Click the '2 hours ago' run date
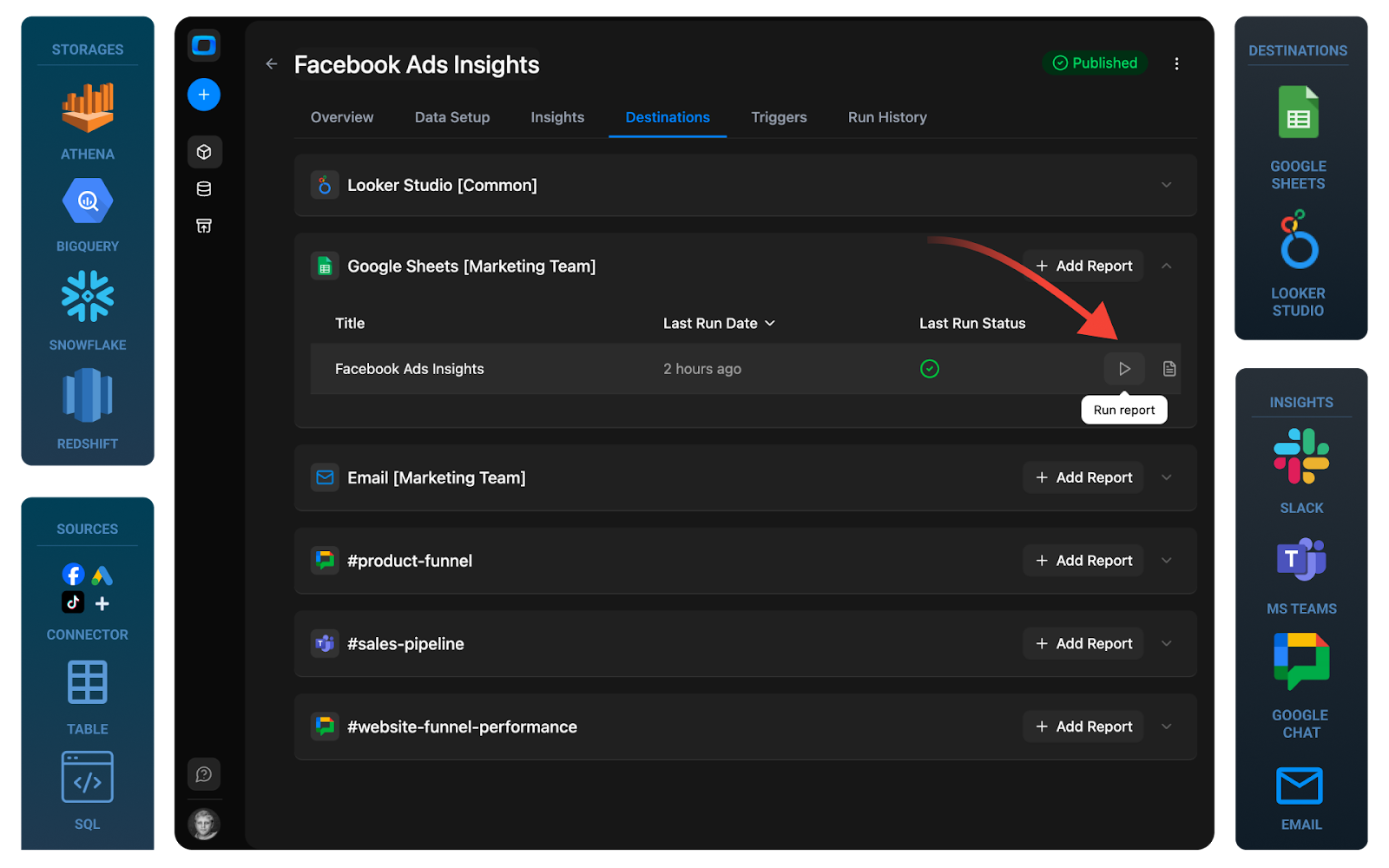 (x=702, y=369)
